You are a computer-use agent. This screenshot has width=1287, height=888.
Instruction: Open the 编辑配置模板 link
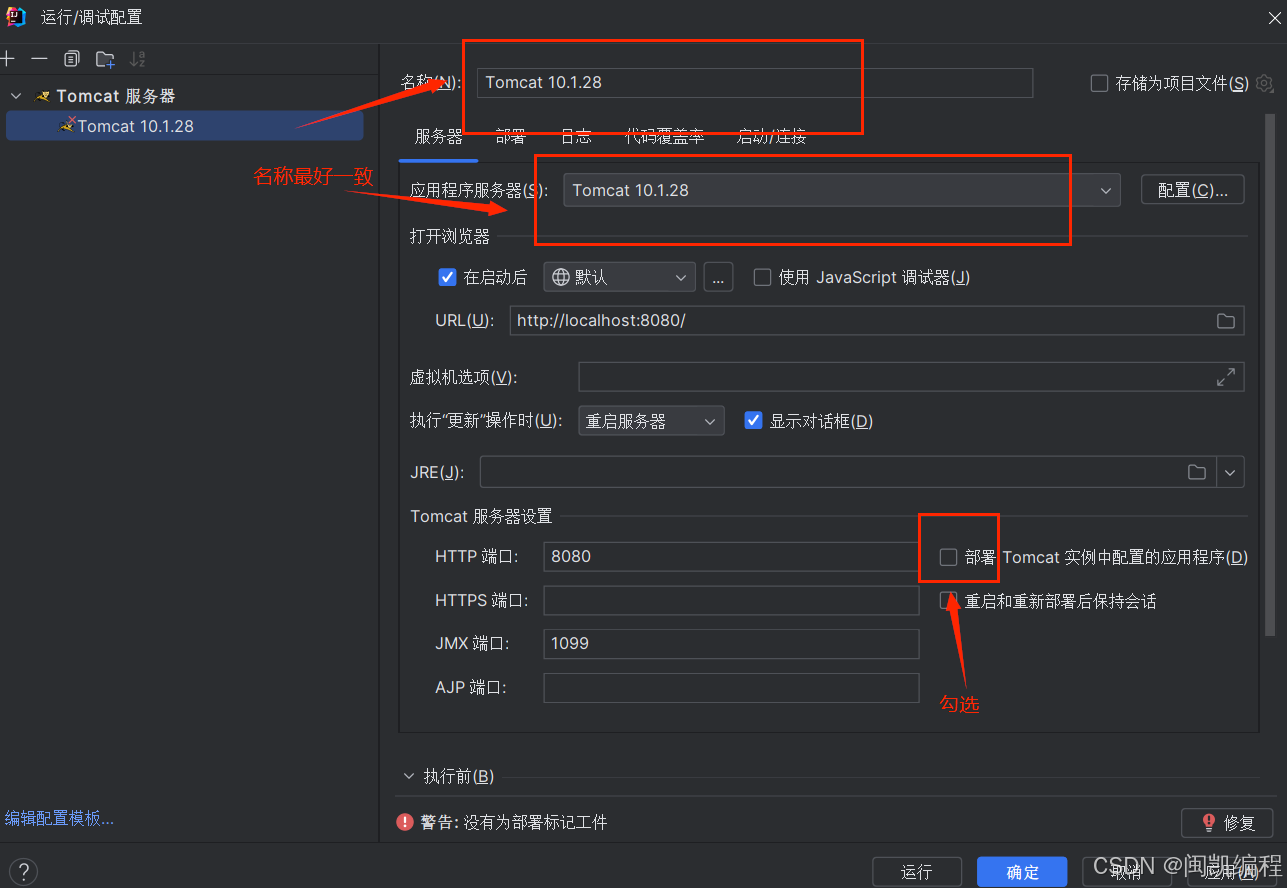point(59,818)
